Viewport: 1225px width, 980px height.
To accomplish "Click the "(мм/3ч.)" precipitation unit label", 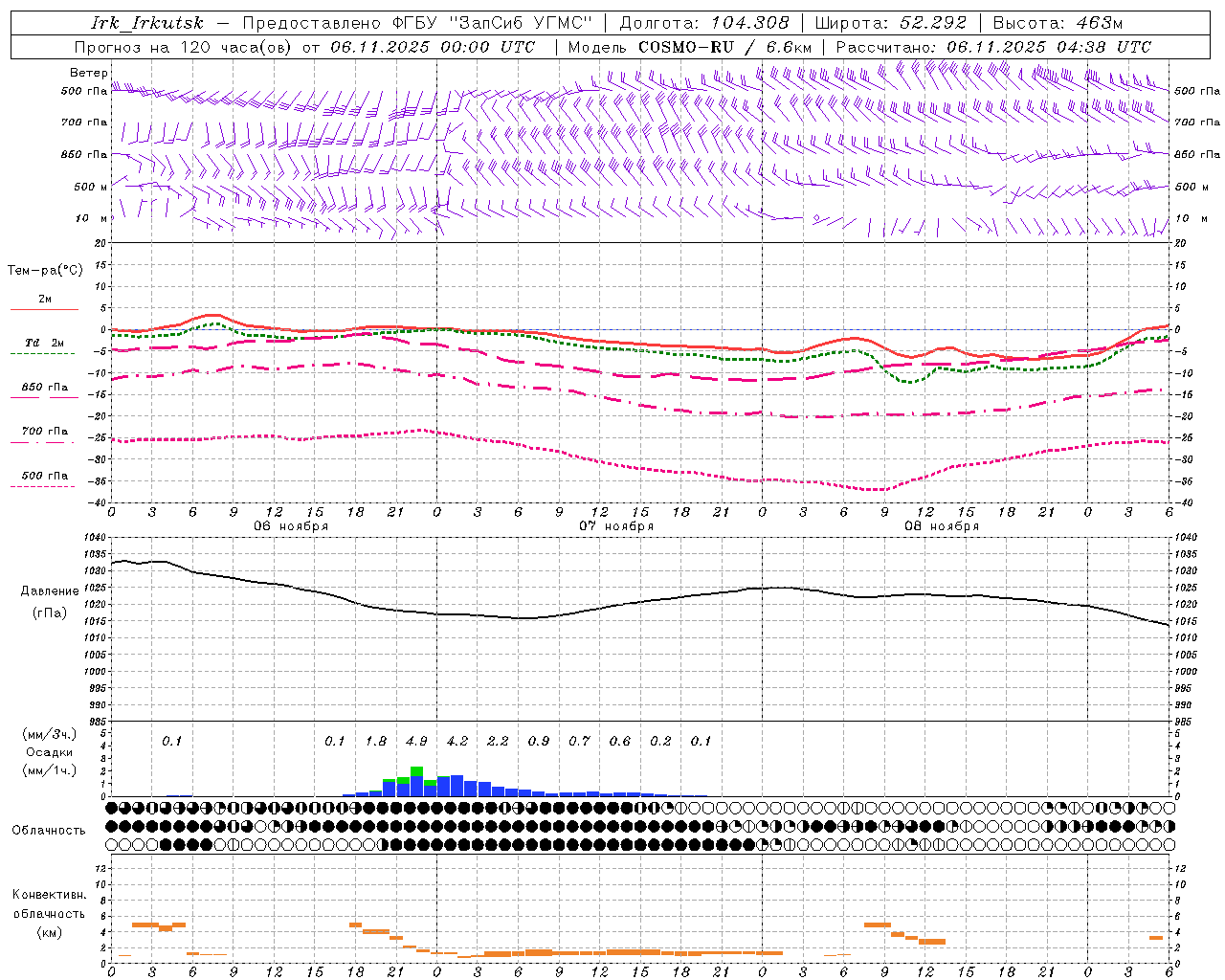I will pyautogui.click(x=50, y=734).
